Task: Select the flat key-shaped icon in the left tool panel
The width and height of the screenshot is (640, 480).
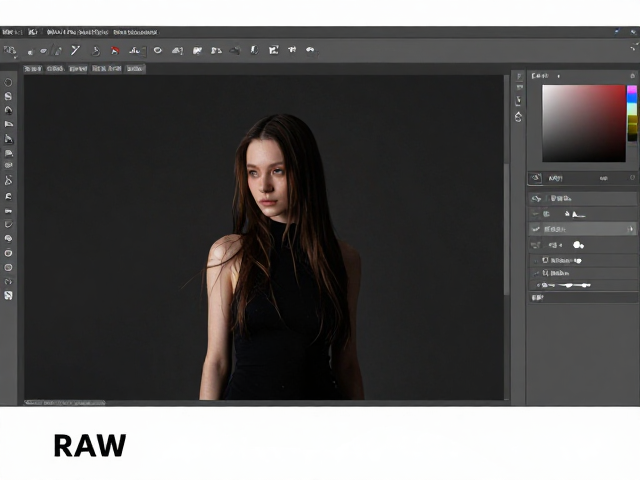Action: coord(8,211)
